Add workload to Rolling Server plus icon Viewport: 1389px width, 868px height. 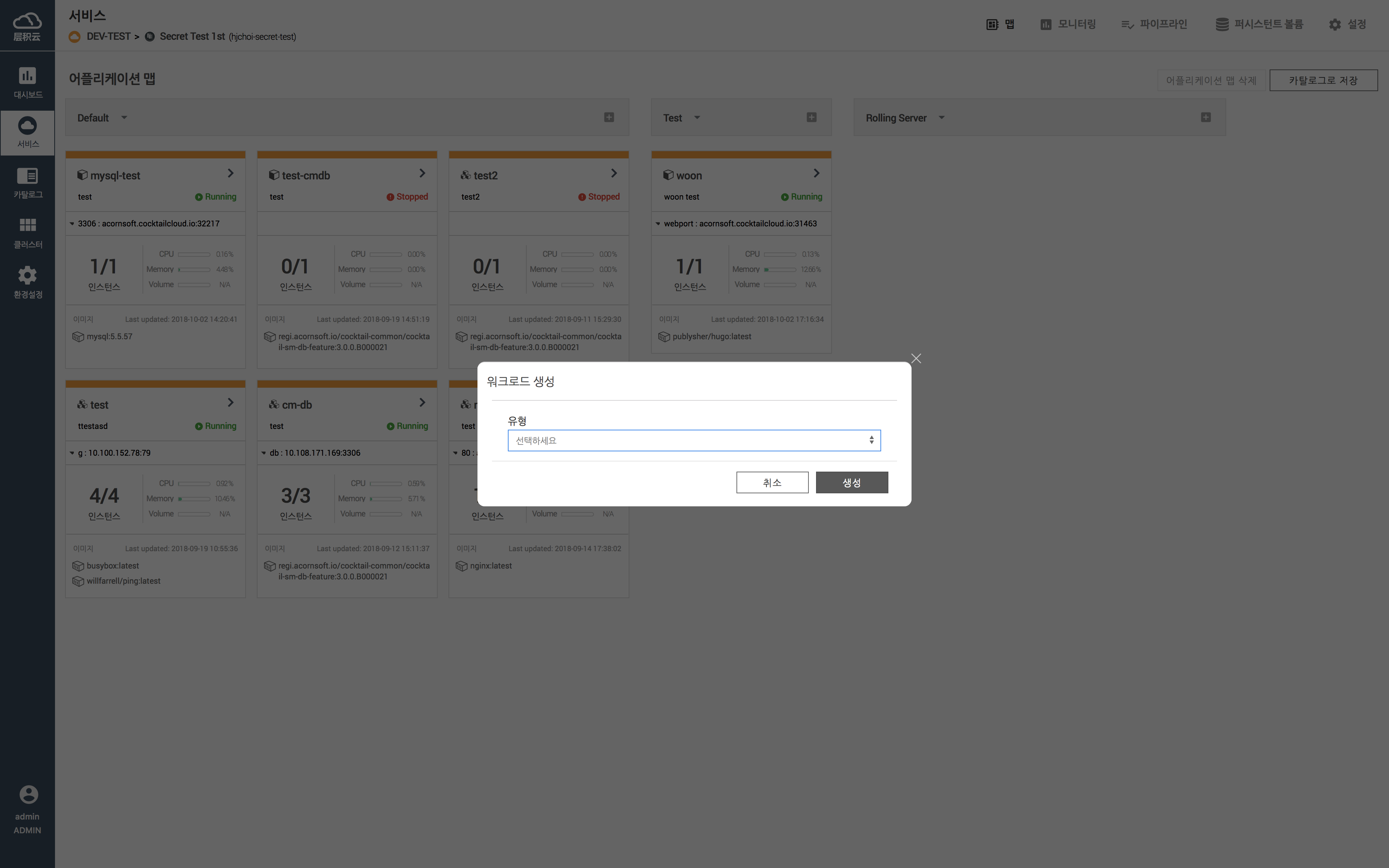[x=1206, y=117]
